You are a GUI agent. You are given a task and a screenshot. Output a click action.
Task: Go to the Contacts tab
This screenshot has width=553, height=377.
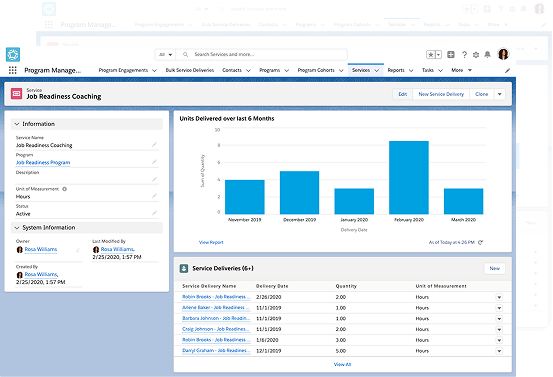[232, 70]
